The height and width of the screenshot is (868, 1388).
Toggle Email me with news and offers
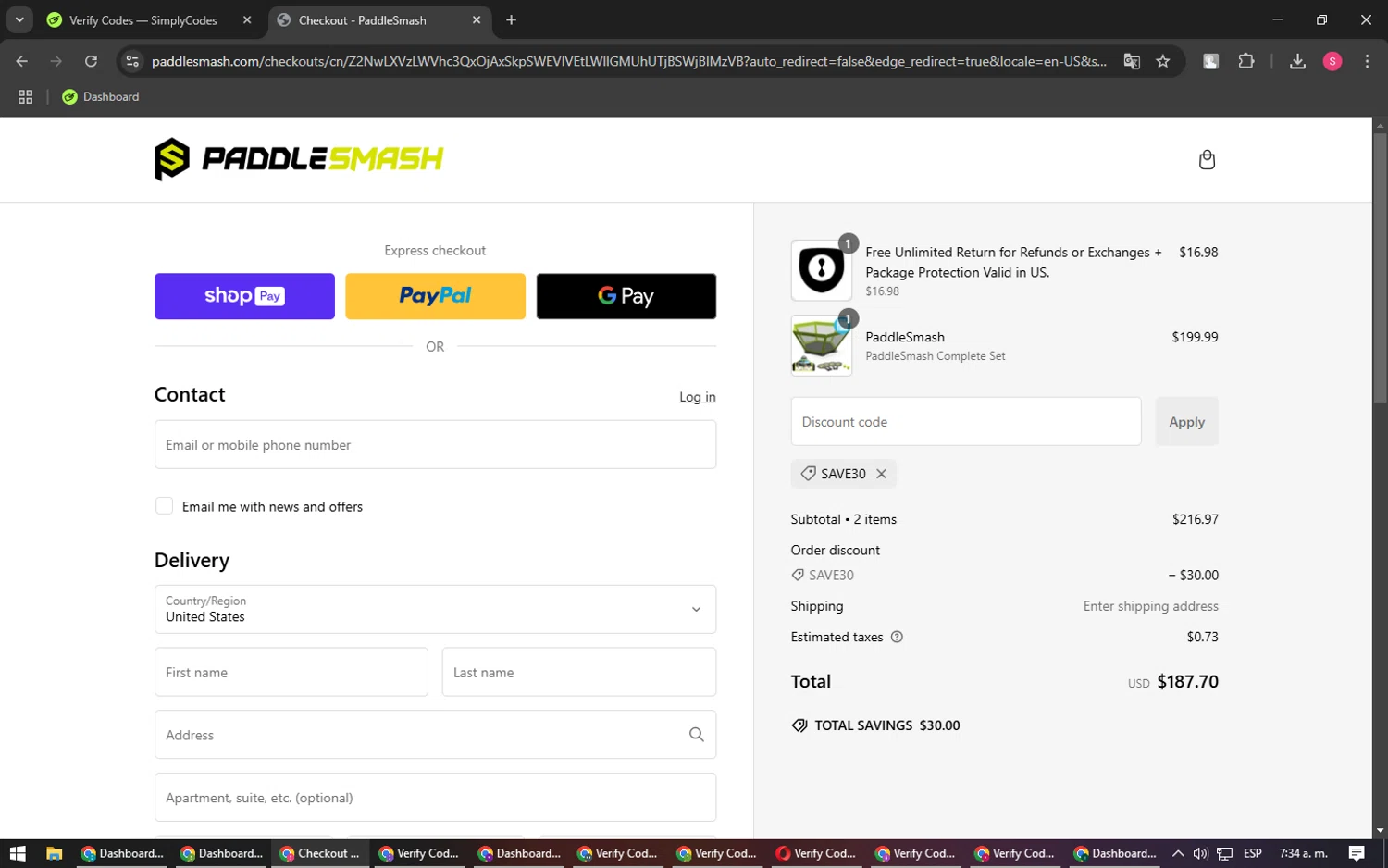tap(164, 505)
